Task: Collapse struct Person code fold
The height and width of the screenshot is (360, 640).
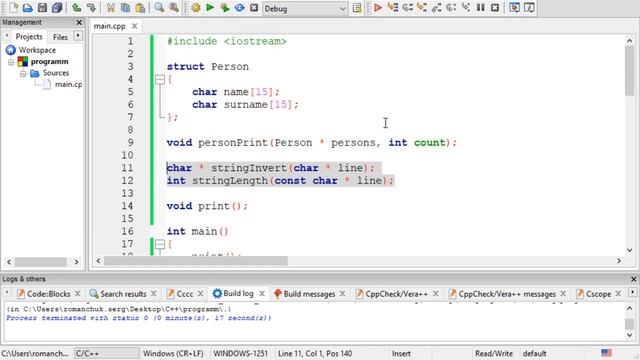Action: tap(160, 79)
